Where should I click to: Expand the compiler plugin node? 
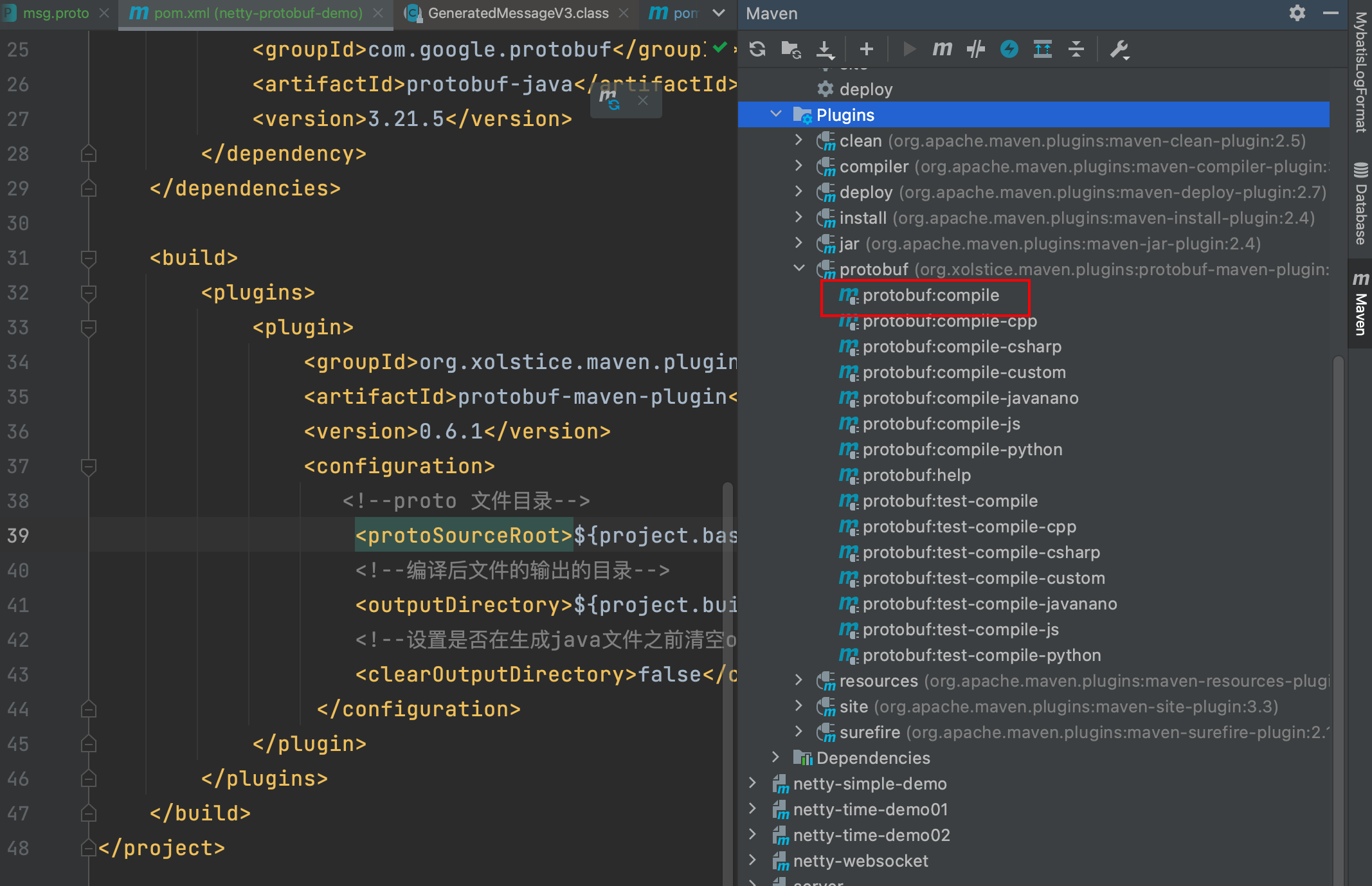(799, 166)
